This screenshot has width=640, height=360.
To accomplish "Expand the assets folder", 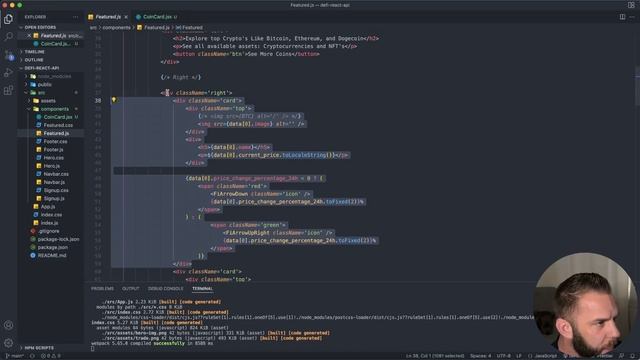I will pyautogui.click(x=51, y=101).
